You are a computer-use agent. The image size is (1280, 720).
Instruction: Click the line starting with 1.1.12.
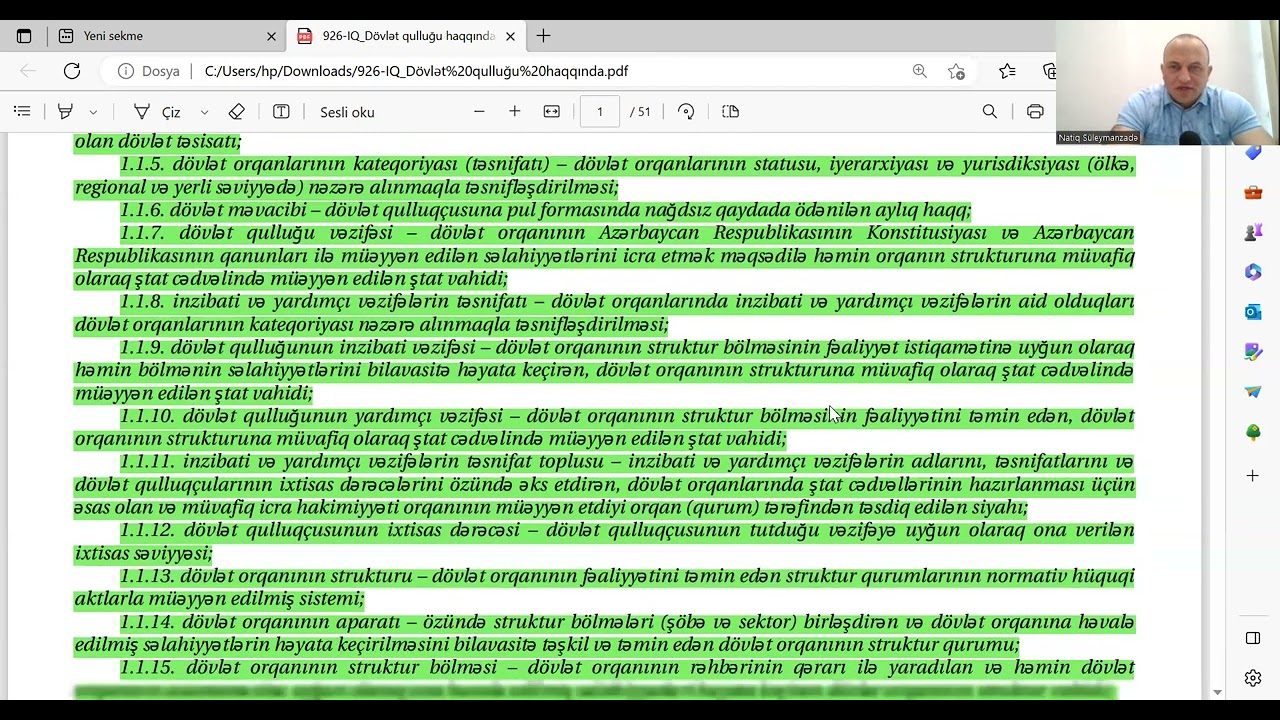click(x=628, y=530)
